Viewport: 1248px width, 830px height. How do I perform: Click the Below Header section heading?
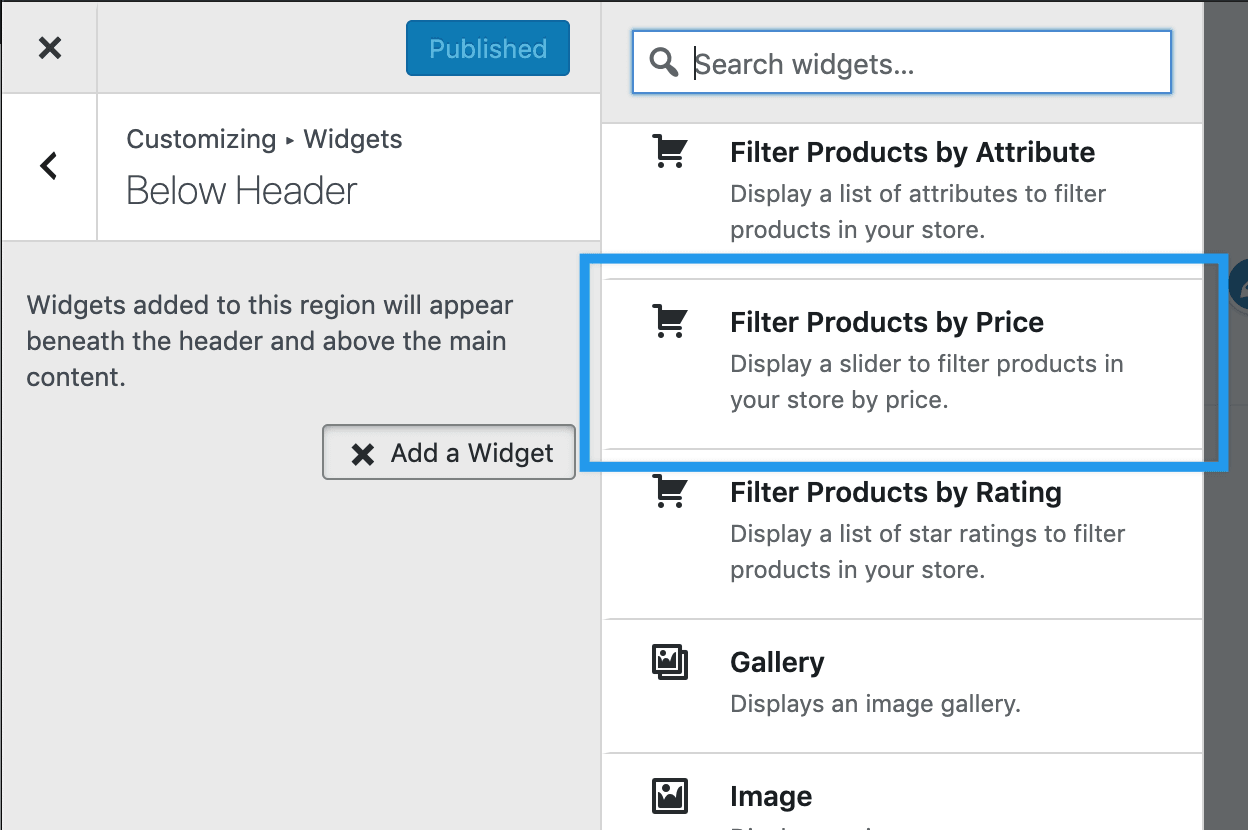tap(242, 190)
